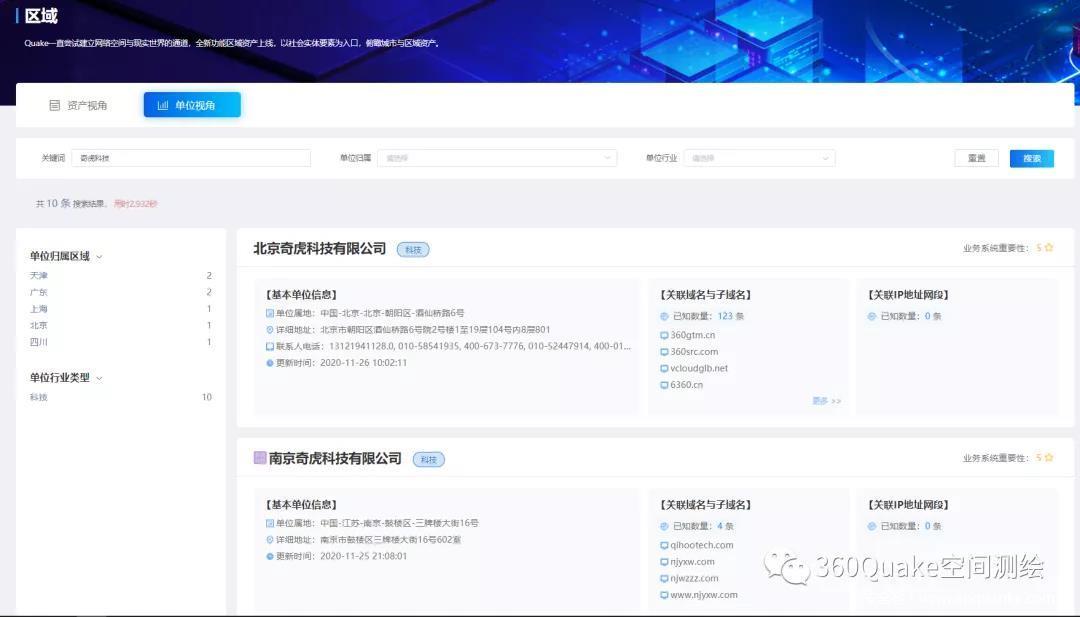The image size is (1080, 617).
Task: Click the 科技 tag beside 北京奇虎科技有限公司
Action: 413,249
